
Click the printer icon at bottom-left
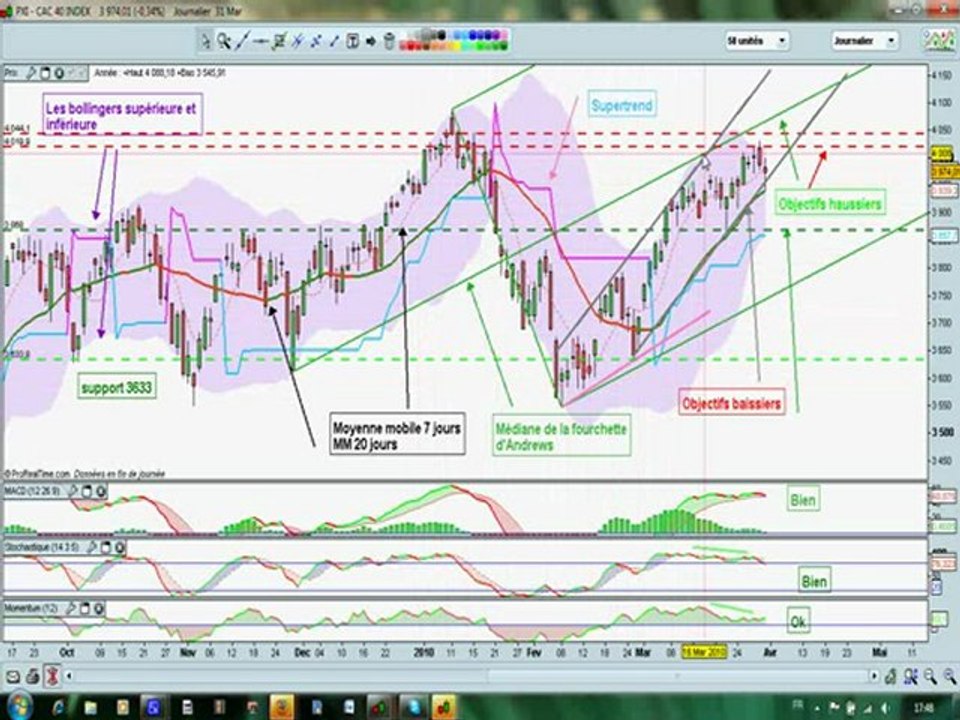pyautogui.click(x=32, y=677)
